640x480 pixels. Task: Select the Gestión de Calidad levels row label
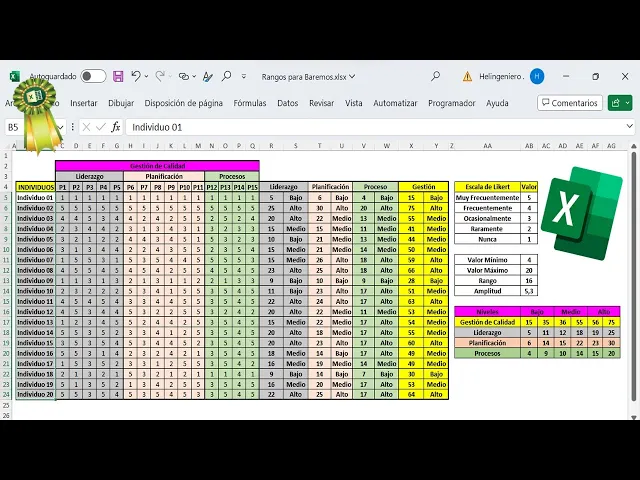tap(487, 322)
